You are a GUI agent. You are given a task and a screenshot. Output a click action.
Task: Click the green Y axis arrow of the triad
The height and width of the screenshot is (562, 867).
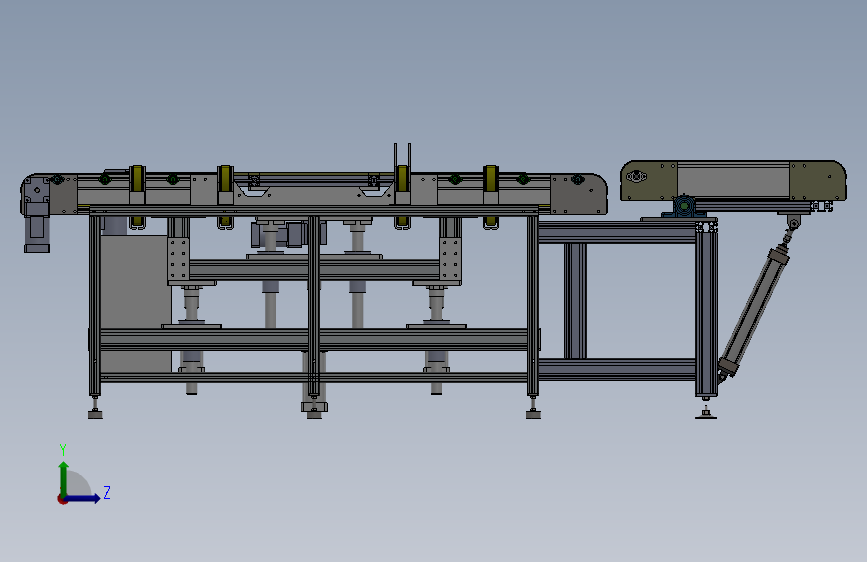point(64,478)
